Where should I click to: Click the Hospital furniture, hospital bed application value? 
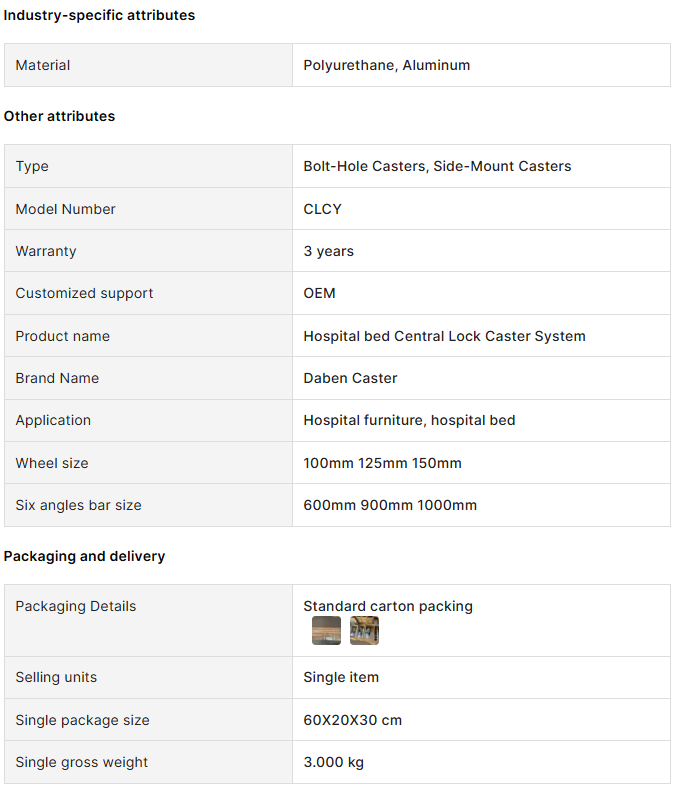[x=409, y=420]
